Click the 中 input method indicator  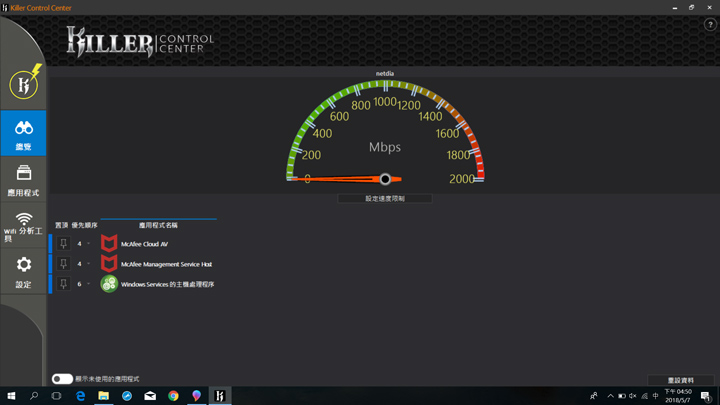click(x=655, y=396)
